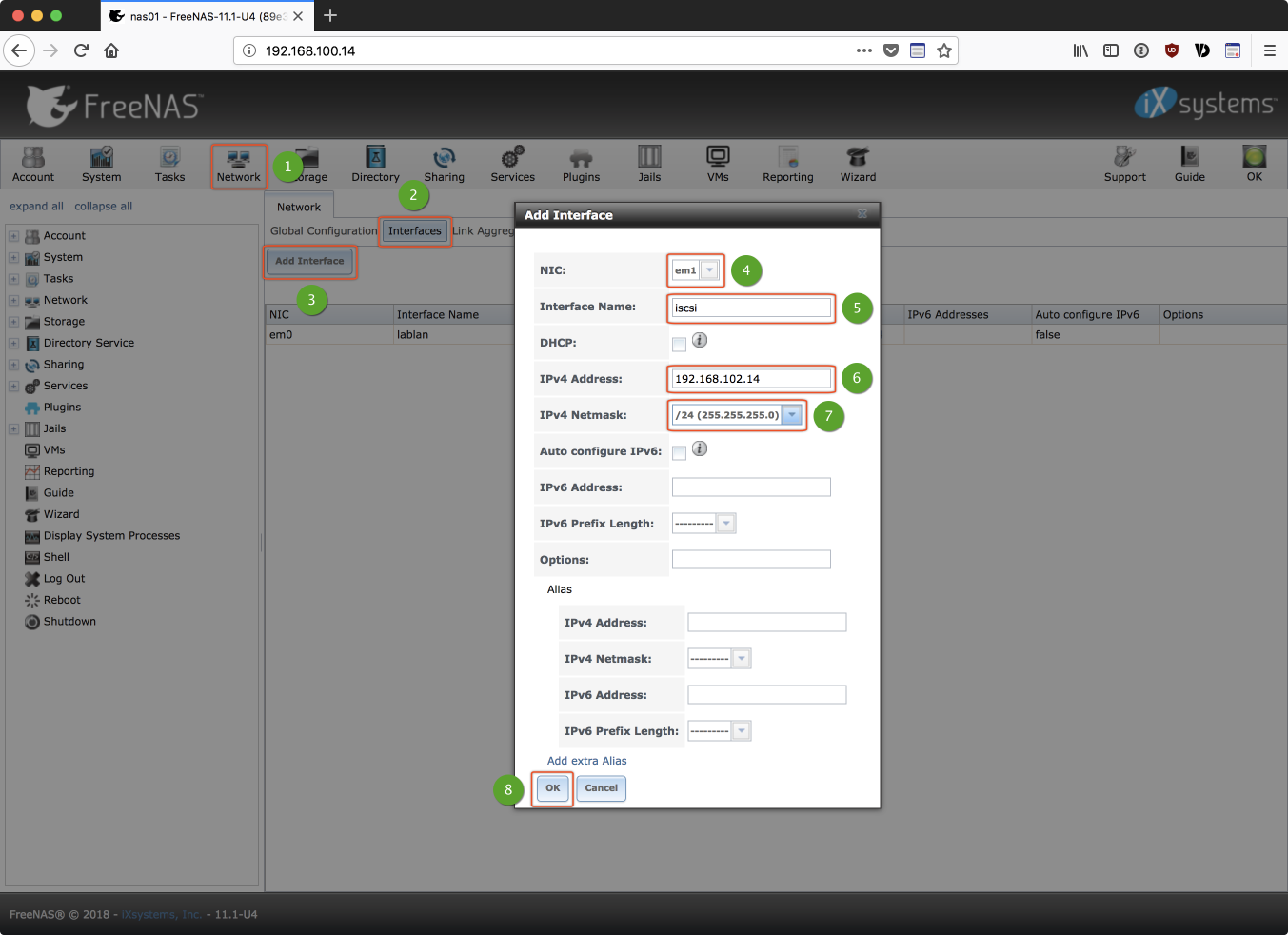Click OK to save the interface

pos(552,788)
